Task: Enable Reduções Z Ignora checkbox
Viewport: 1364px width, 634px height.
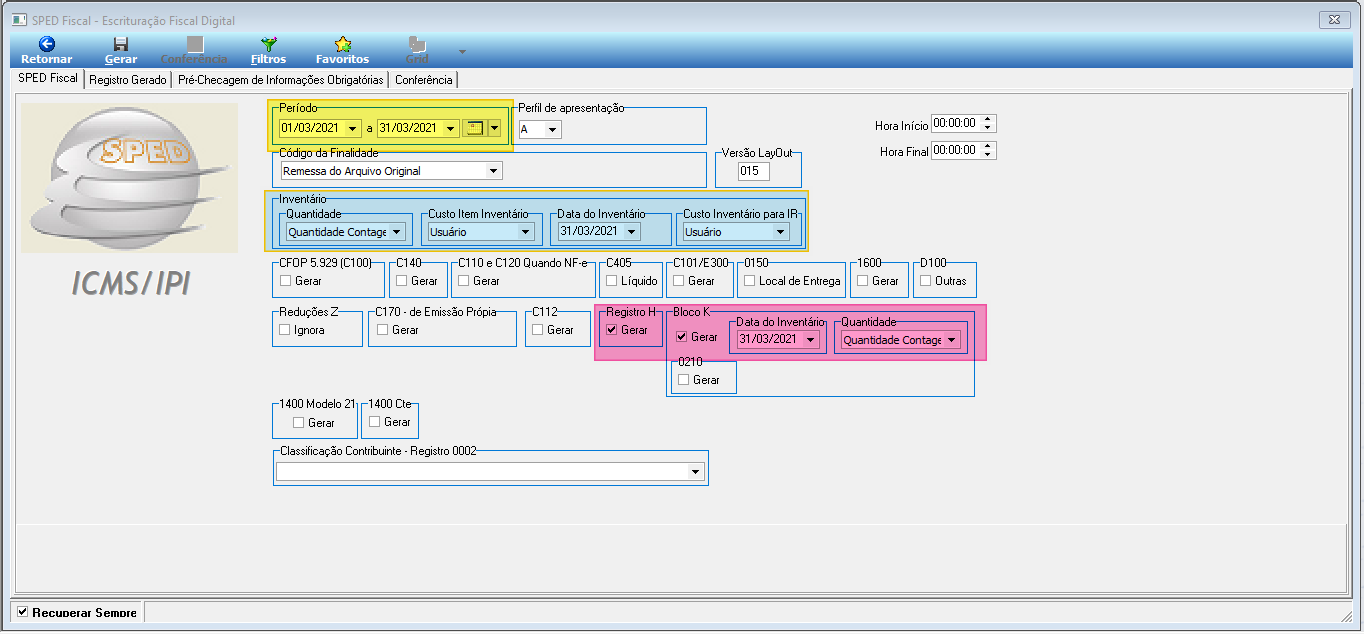Action: click(x=285, y=329)
